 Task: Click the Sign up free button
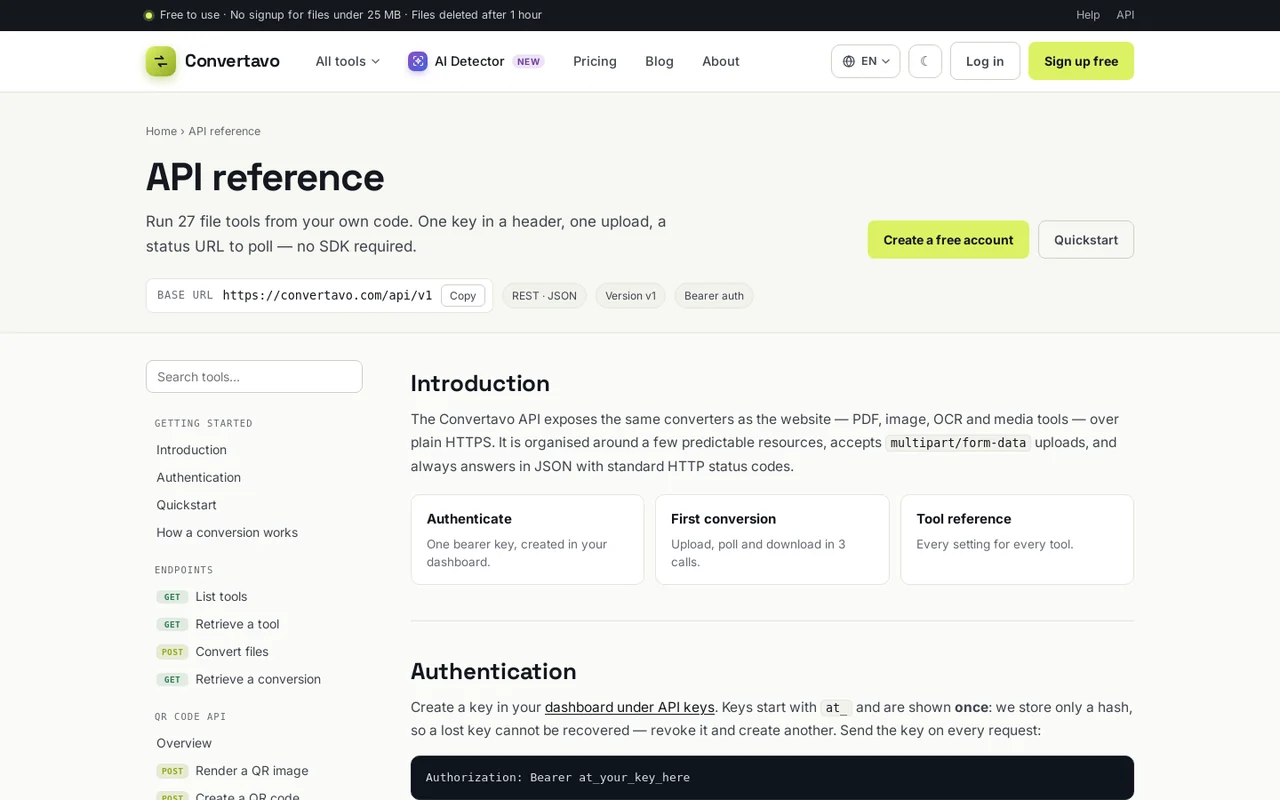pos(1081,61)
